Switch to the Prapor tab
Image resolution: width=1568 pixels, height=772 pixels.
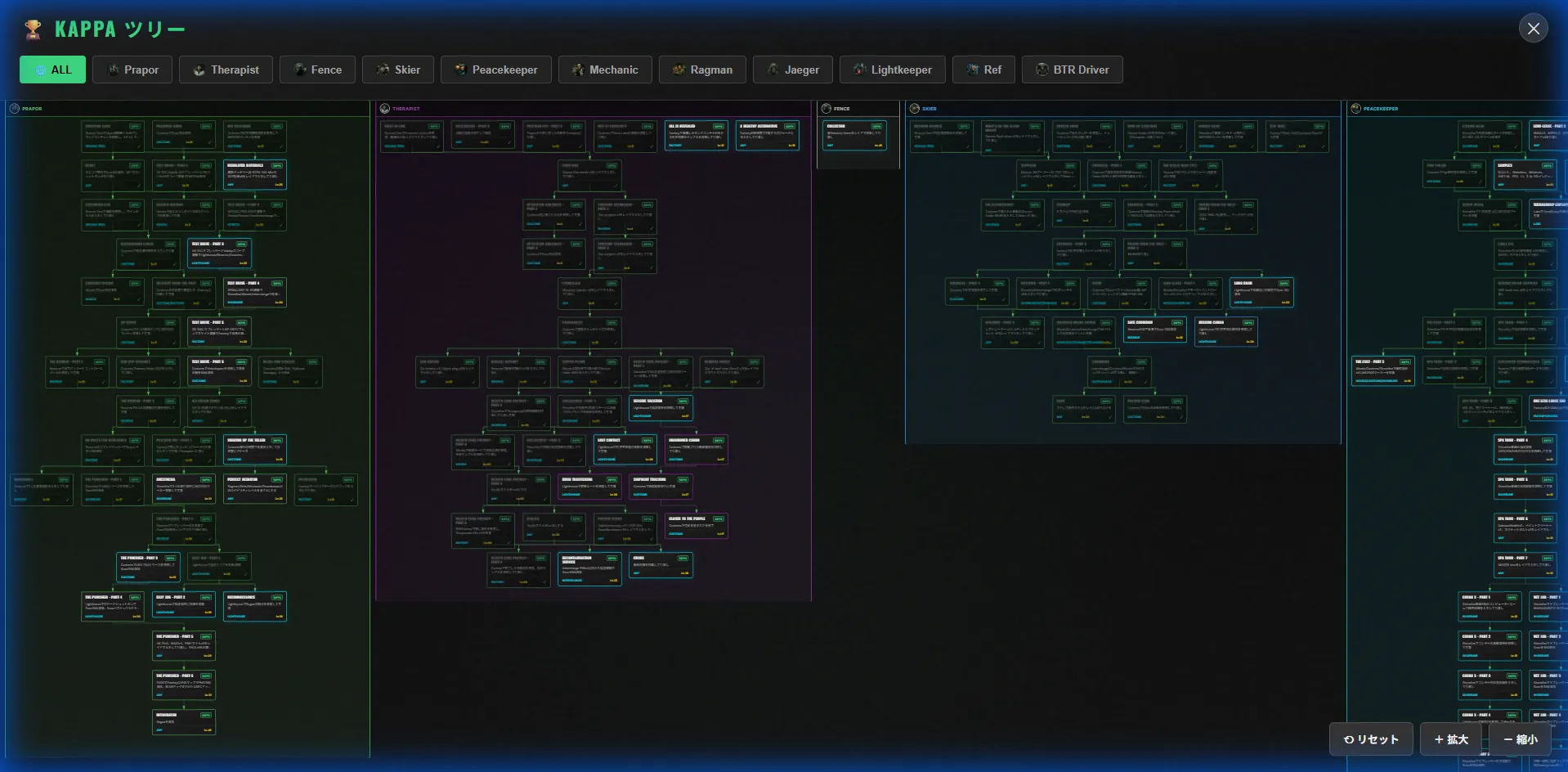click(x=132, y=70)
